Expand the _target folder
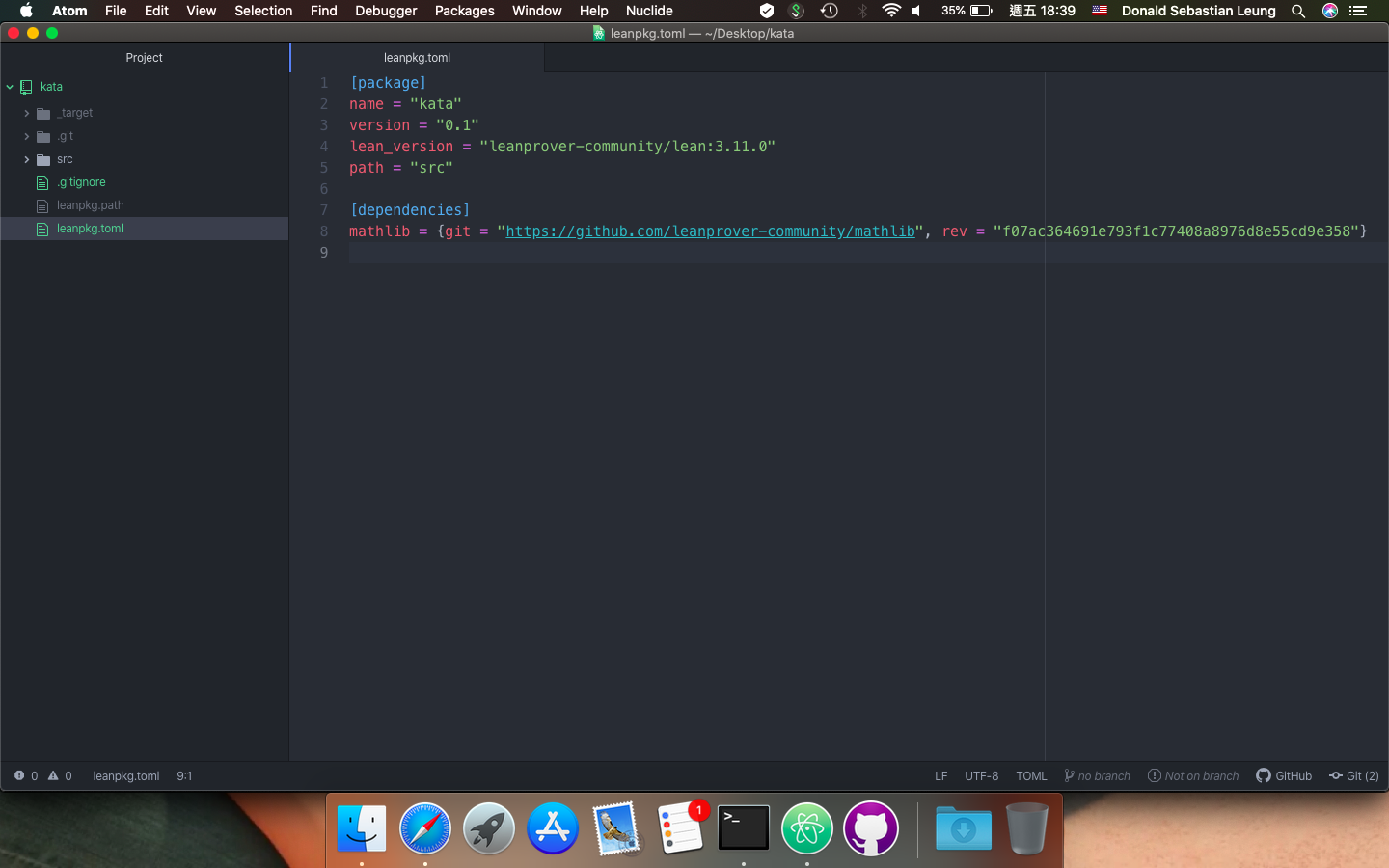The width and height of the screenshot is (1389, 868). point(27,113)
